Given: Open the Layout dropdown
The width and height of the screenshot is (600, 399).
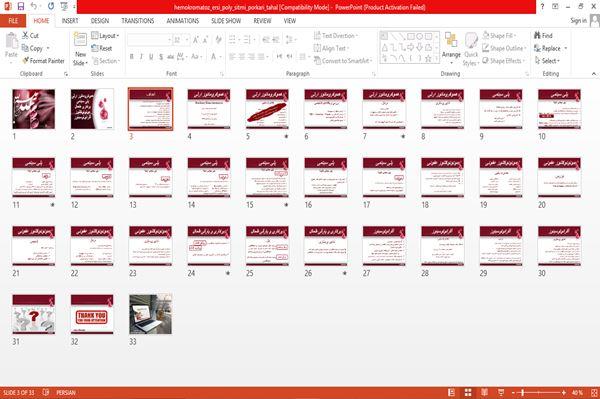Looking at the screenshot, I should [x=105, y=36].
